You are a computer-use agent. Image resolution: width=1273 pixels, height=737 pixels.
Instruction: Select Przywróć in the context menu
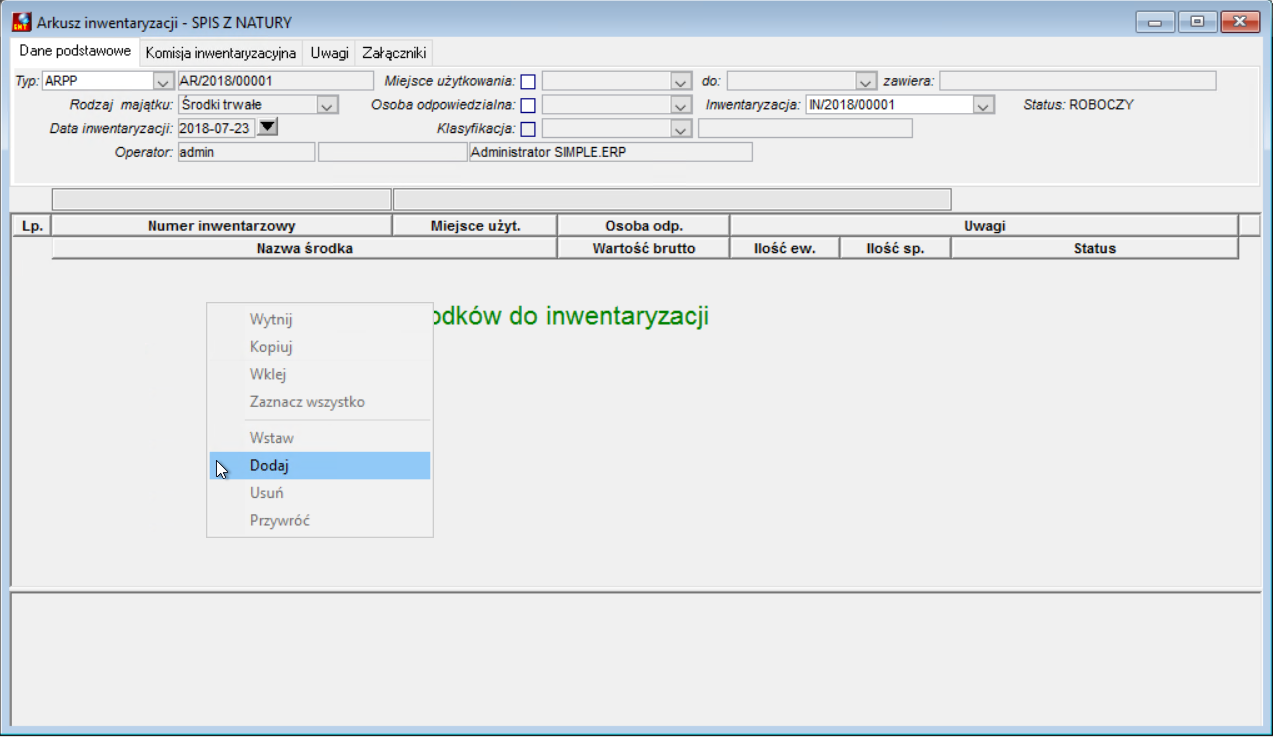pyautogui.click(x=320, y=521)
